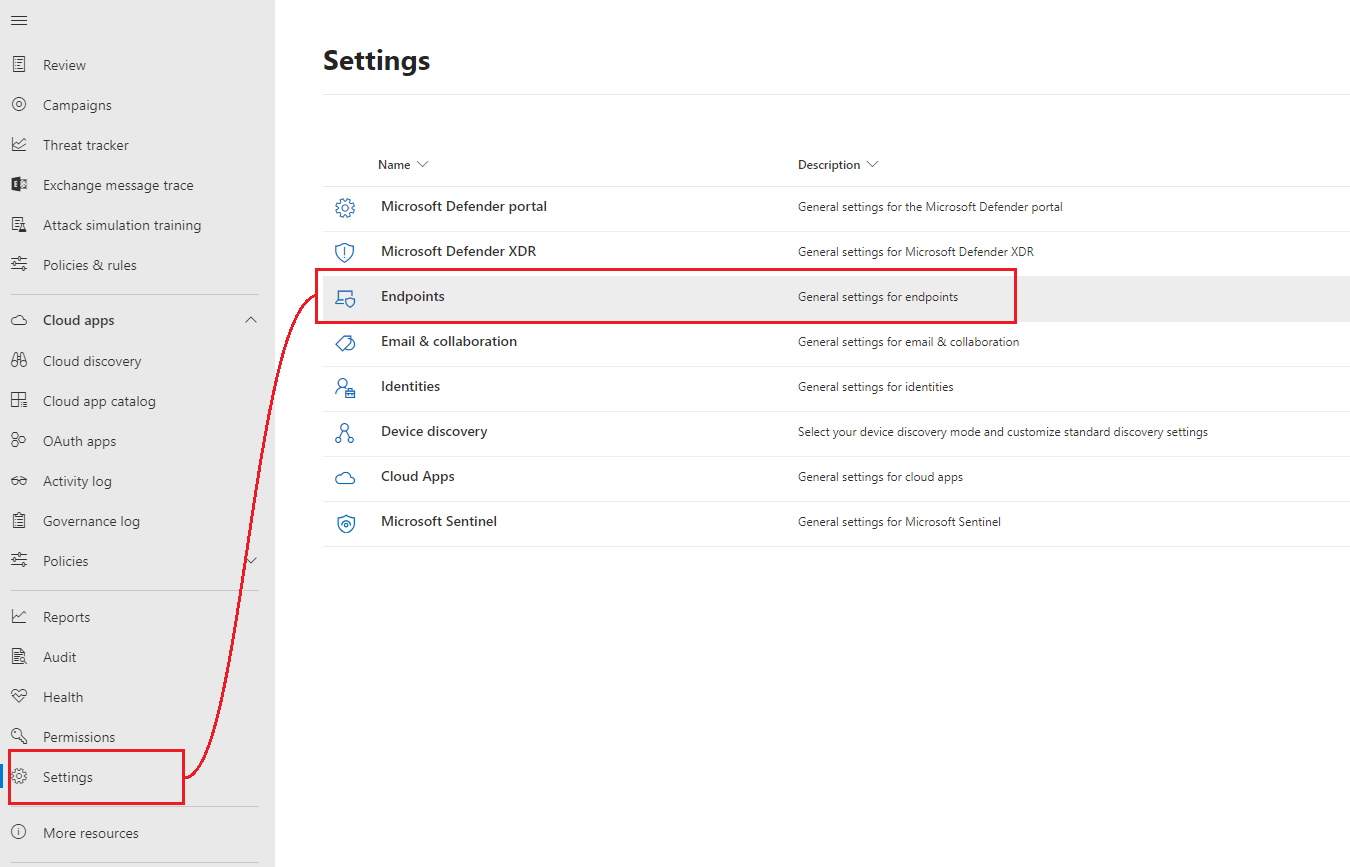Viewport: 1350px width, 867px height.
Task: Click the Microsoft Defender XDR shield icon
Action: 345,252
